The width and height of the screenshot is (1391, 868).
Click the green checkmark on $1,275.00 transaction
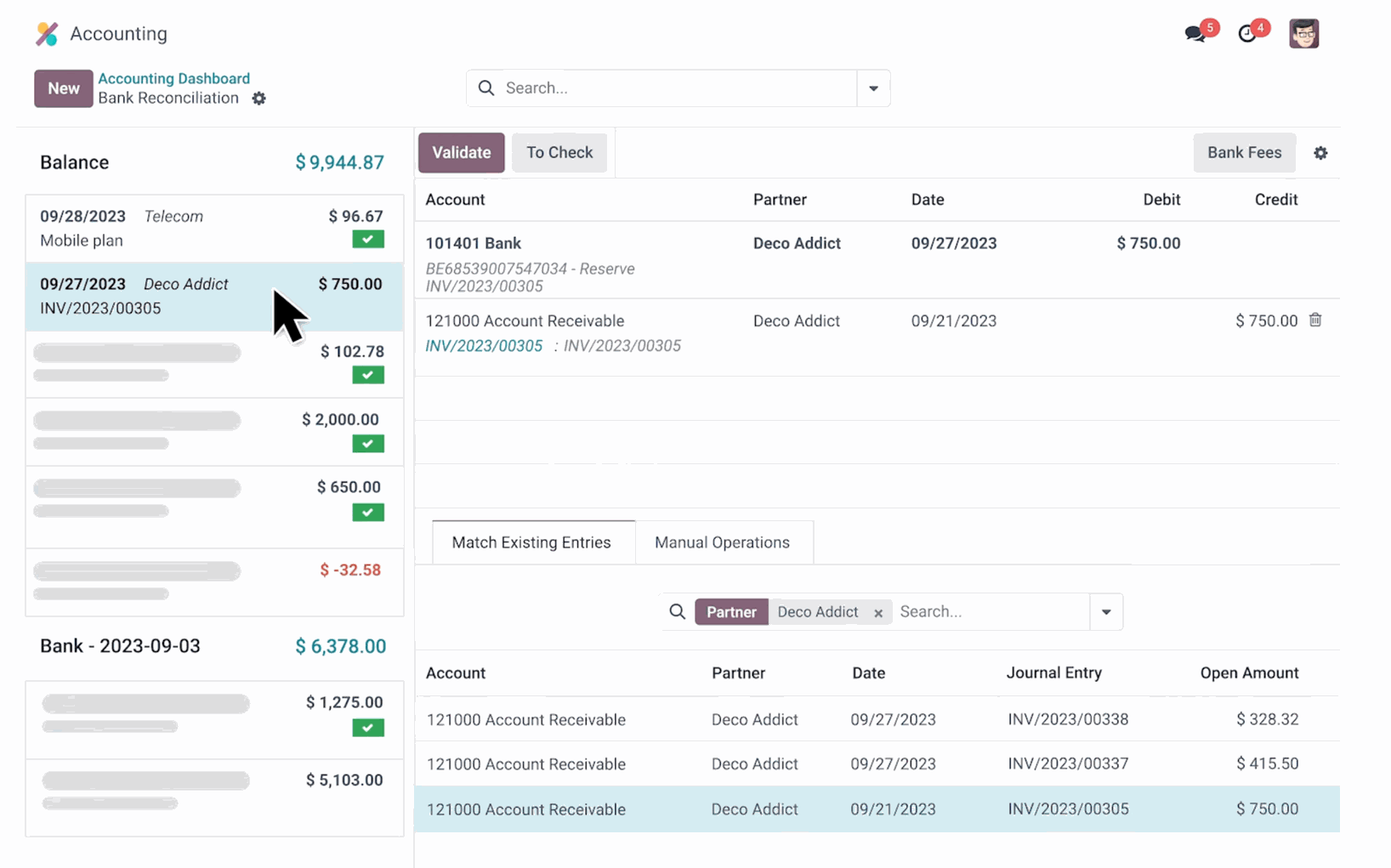[x=368, y=728]
